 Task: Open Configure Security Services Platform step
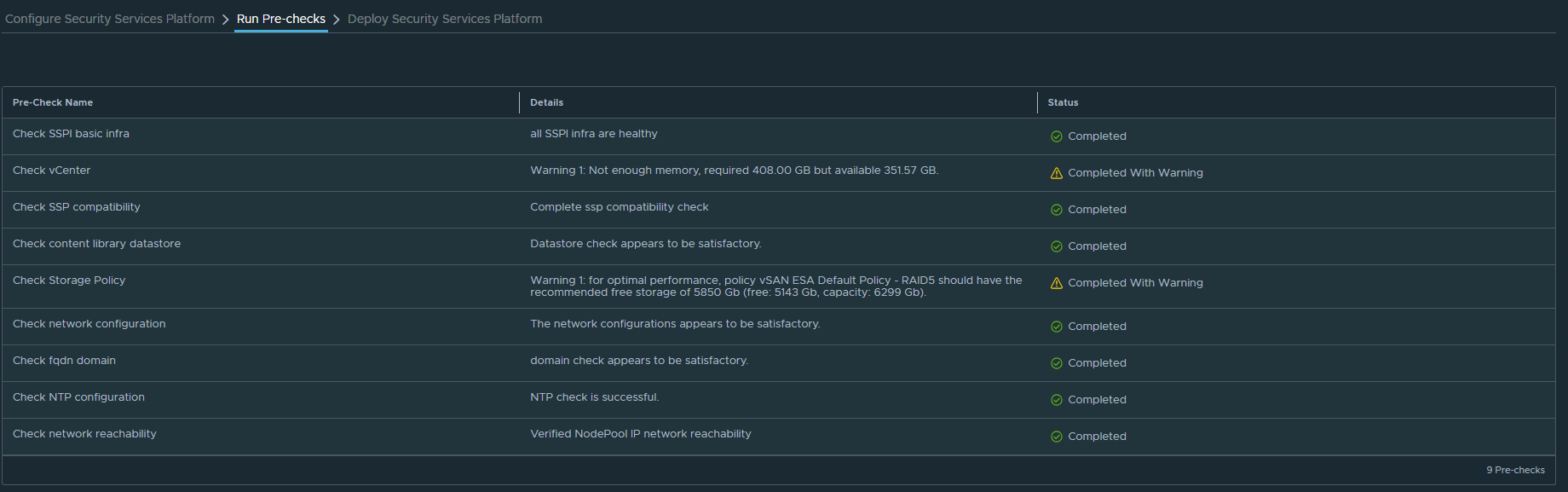[110, 19]
